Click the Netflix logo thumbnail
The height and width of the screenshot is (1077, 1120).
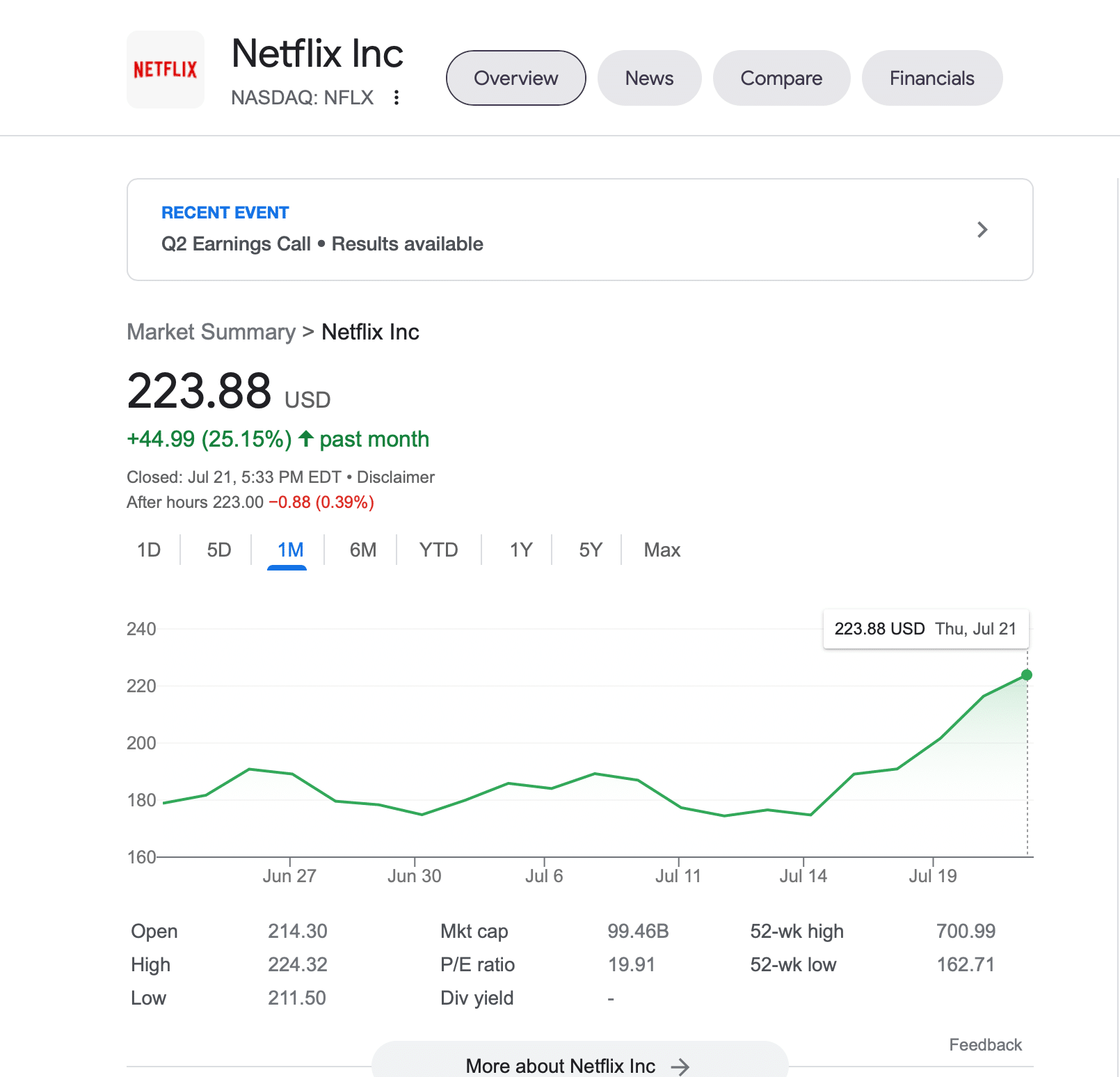pyautogui.click(x=166, y=70)
